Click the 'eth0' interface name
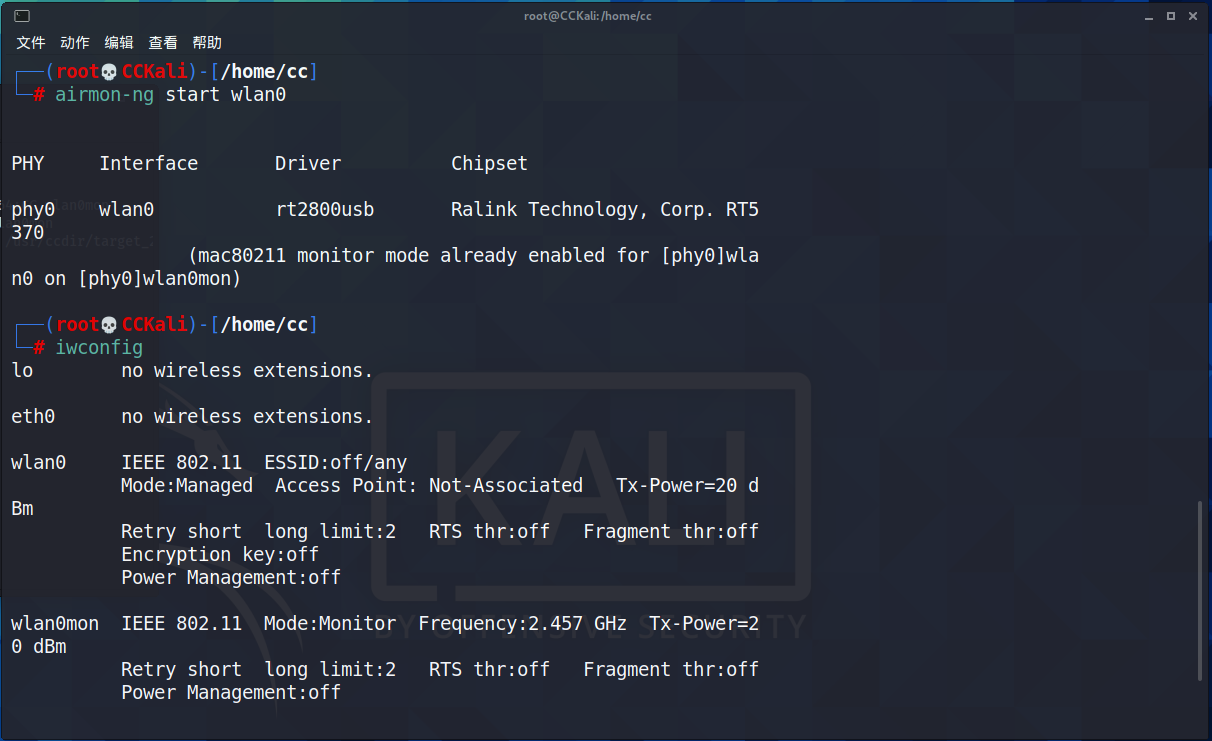Viewport: 1212px width, 741px height. (x=33, y=416)
